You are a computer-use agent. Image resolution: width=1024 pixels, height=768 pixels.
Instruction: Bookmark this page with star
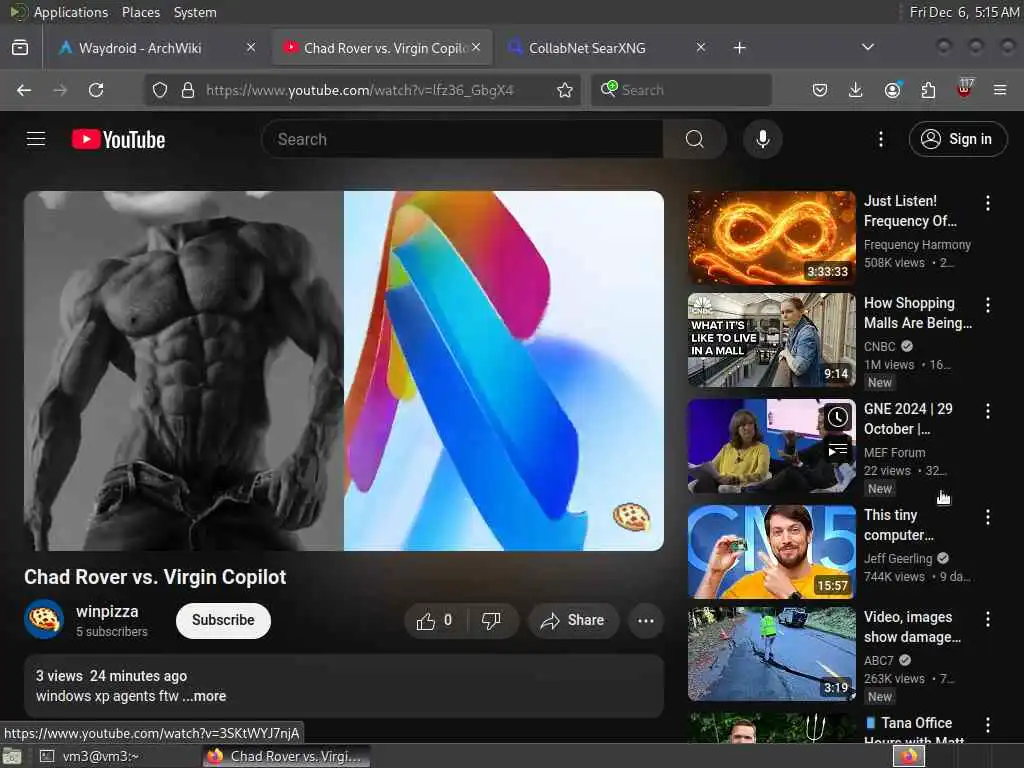[565, 90]
